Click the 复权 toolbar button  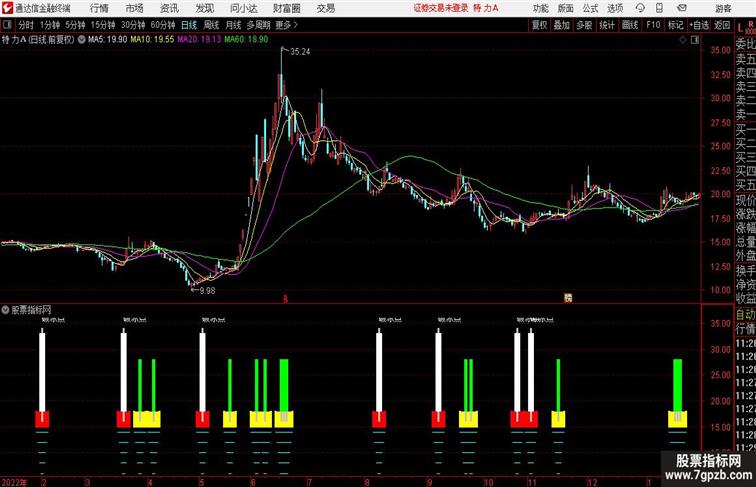540,25
